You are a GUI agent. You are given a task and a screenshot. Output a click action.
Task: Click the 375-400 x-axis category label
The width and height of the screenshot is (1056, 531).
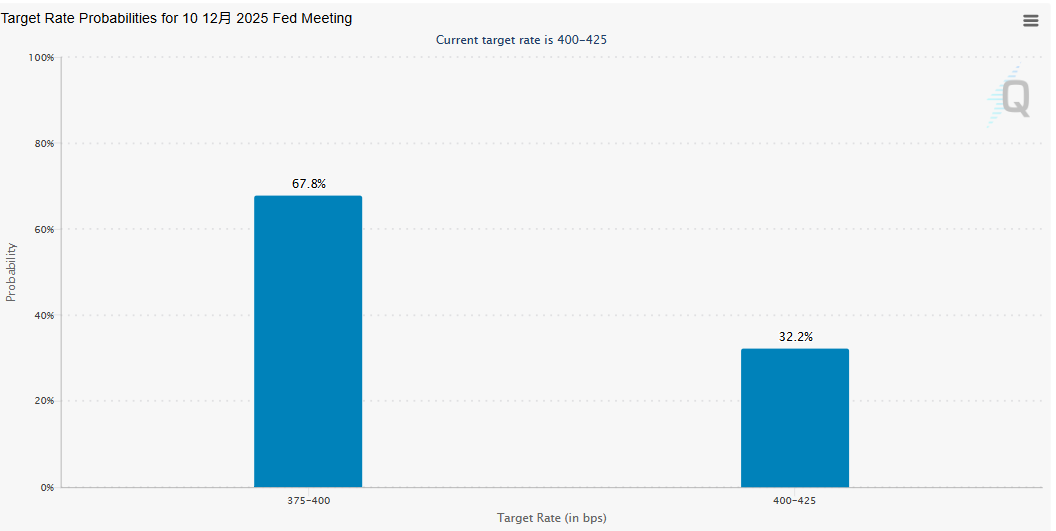click(308, 500)
